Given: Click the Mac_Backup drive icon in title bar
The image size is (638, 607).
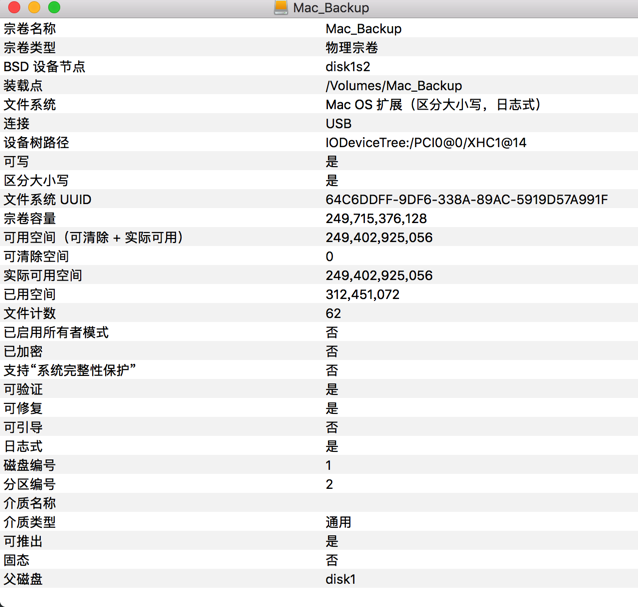Looking at the screenshot, I should pos(281,7).
